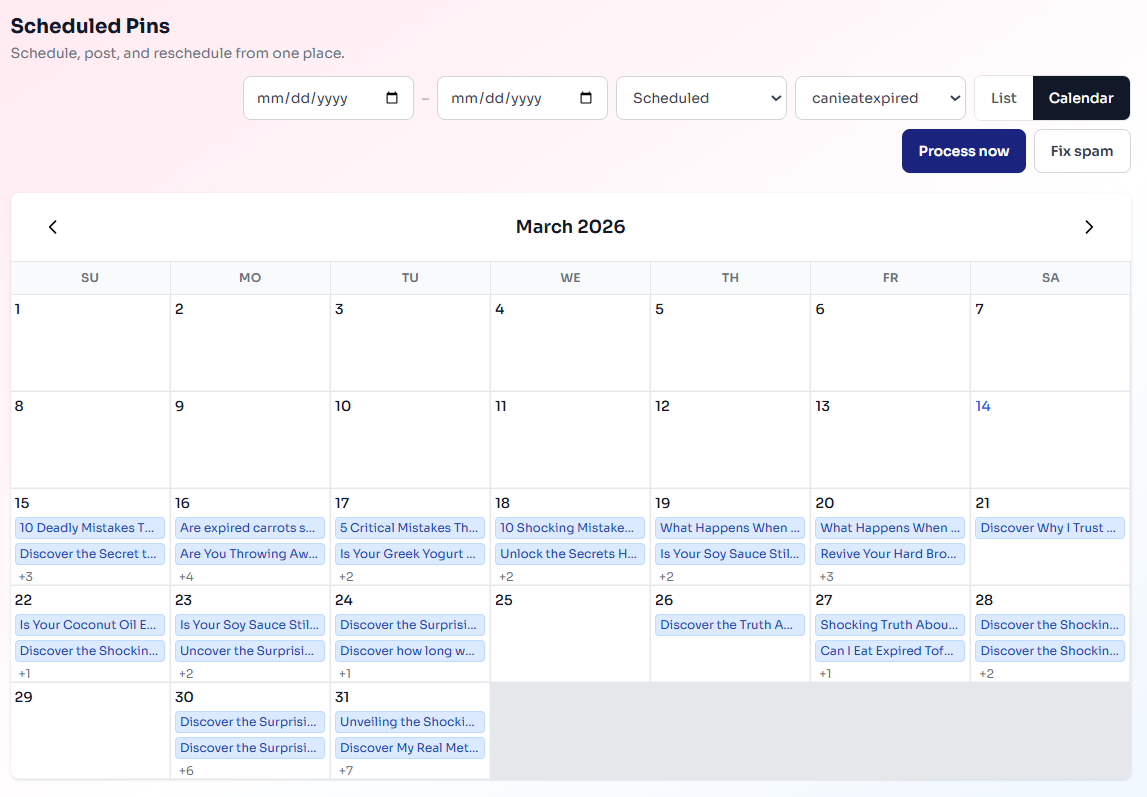This screenshot has height=797, width=1147.
Task: Advance to next month with right chevron
Action: pos(1089,227)
